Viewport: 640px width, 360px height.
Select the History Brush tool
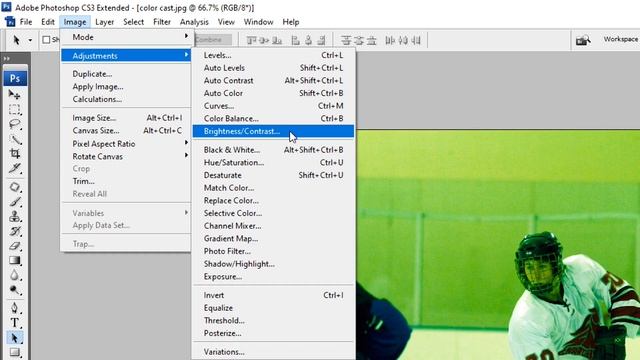pyautogui.click(x=14, y=231)
